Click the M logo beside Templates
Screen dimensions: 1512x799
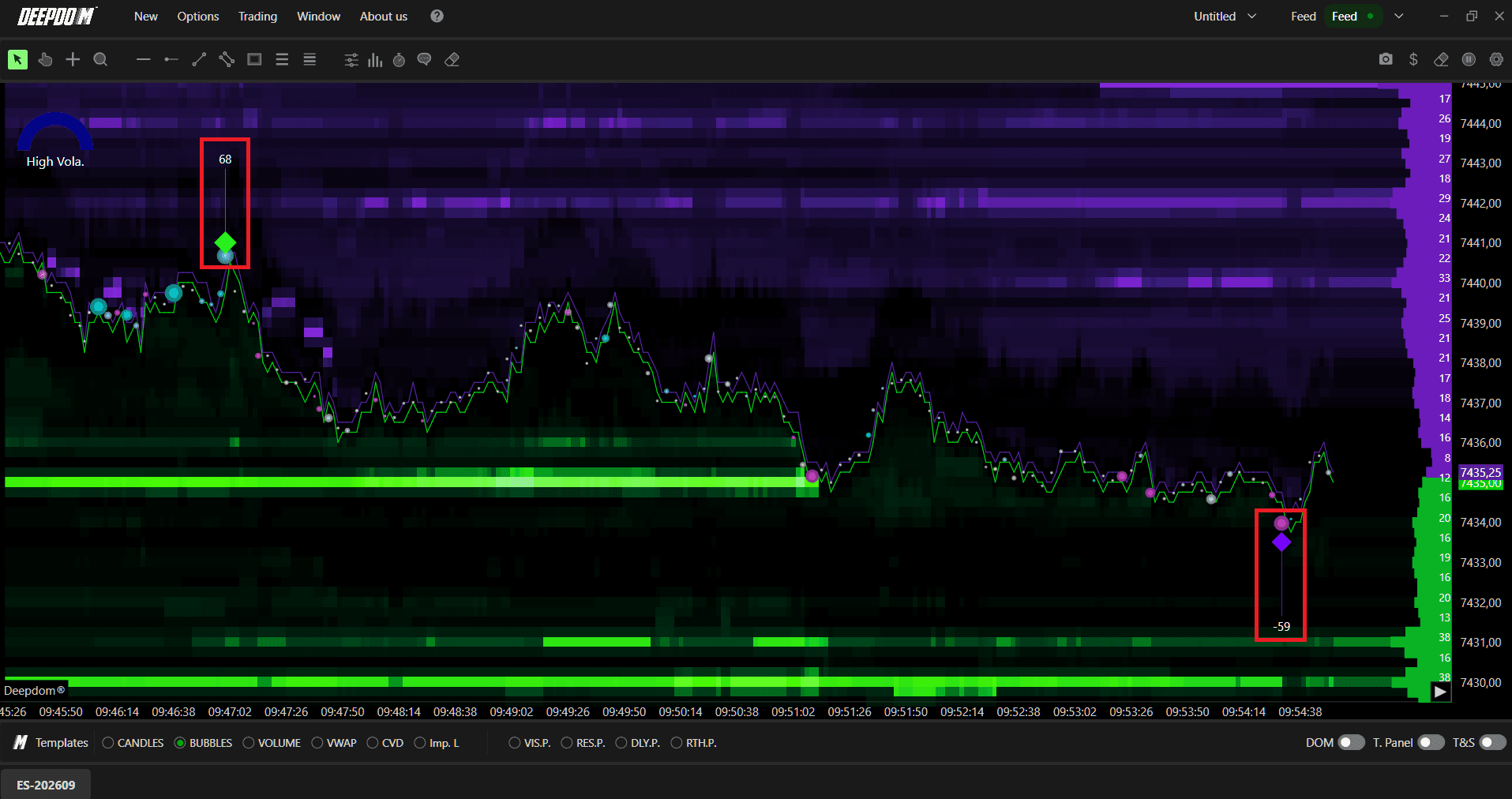[21, 743]
